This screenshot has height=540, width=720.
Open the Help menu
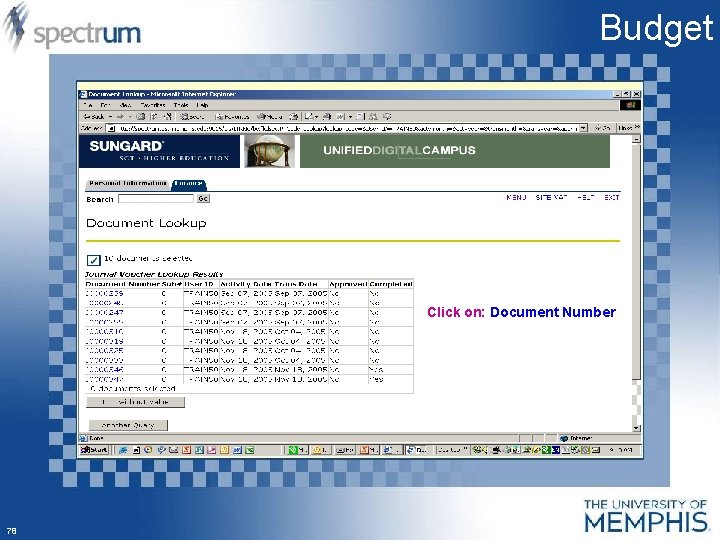(202, 105)
